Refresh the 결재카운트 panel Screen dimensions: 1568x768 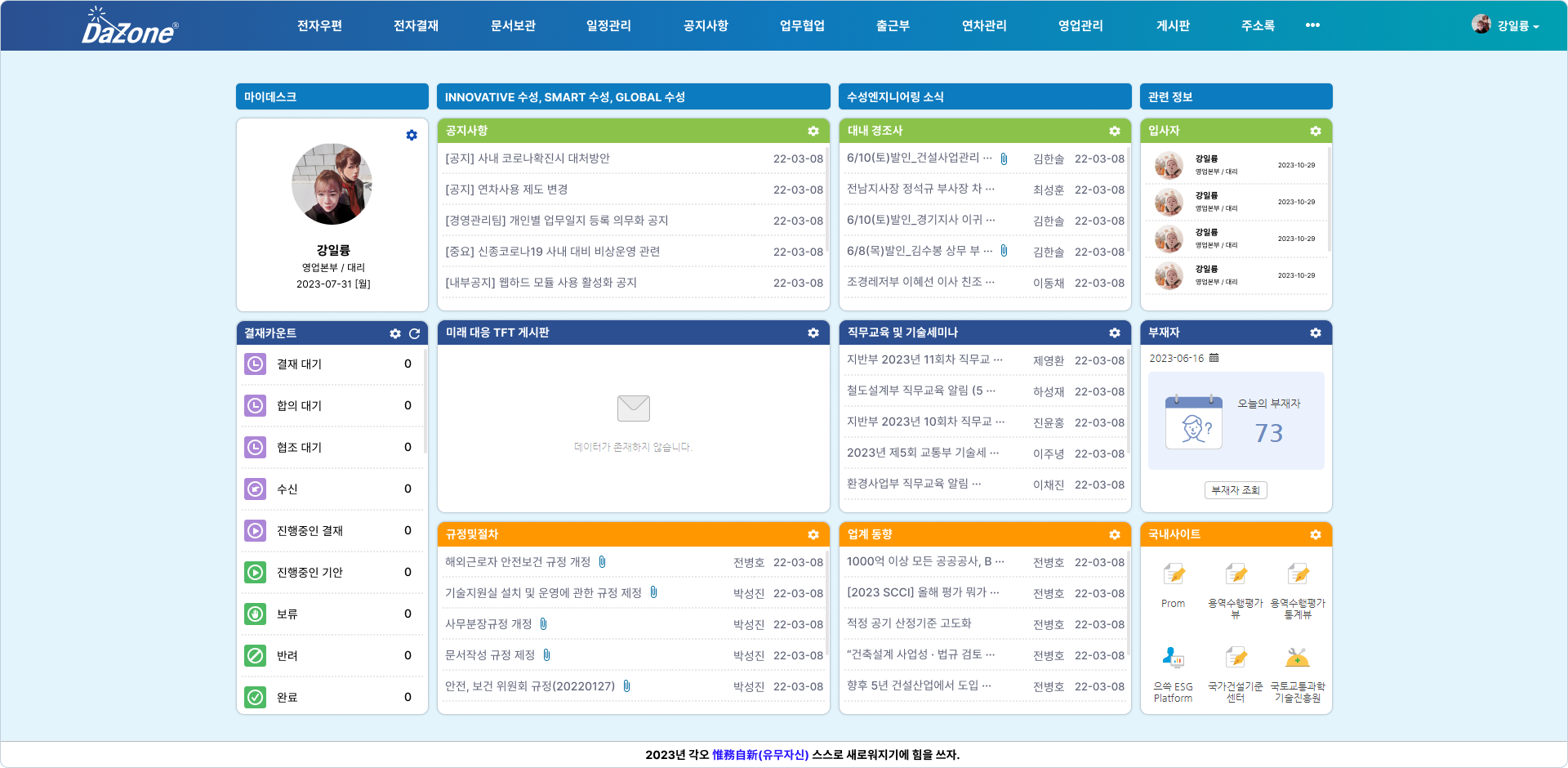[415, 333]
